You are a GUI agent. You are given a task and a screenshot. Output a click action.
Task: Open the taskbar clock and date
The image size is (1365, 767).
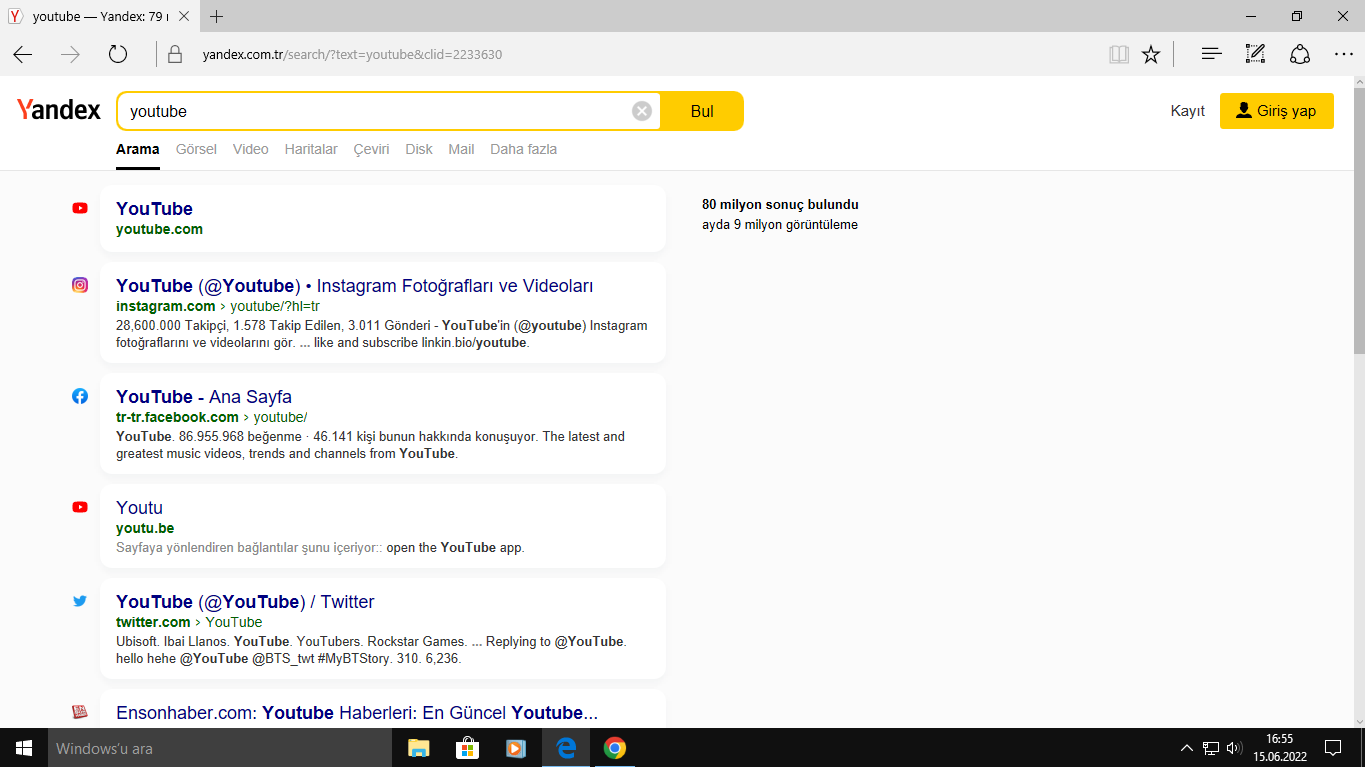(1278, 748)
